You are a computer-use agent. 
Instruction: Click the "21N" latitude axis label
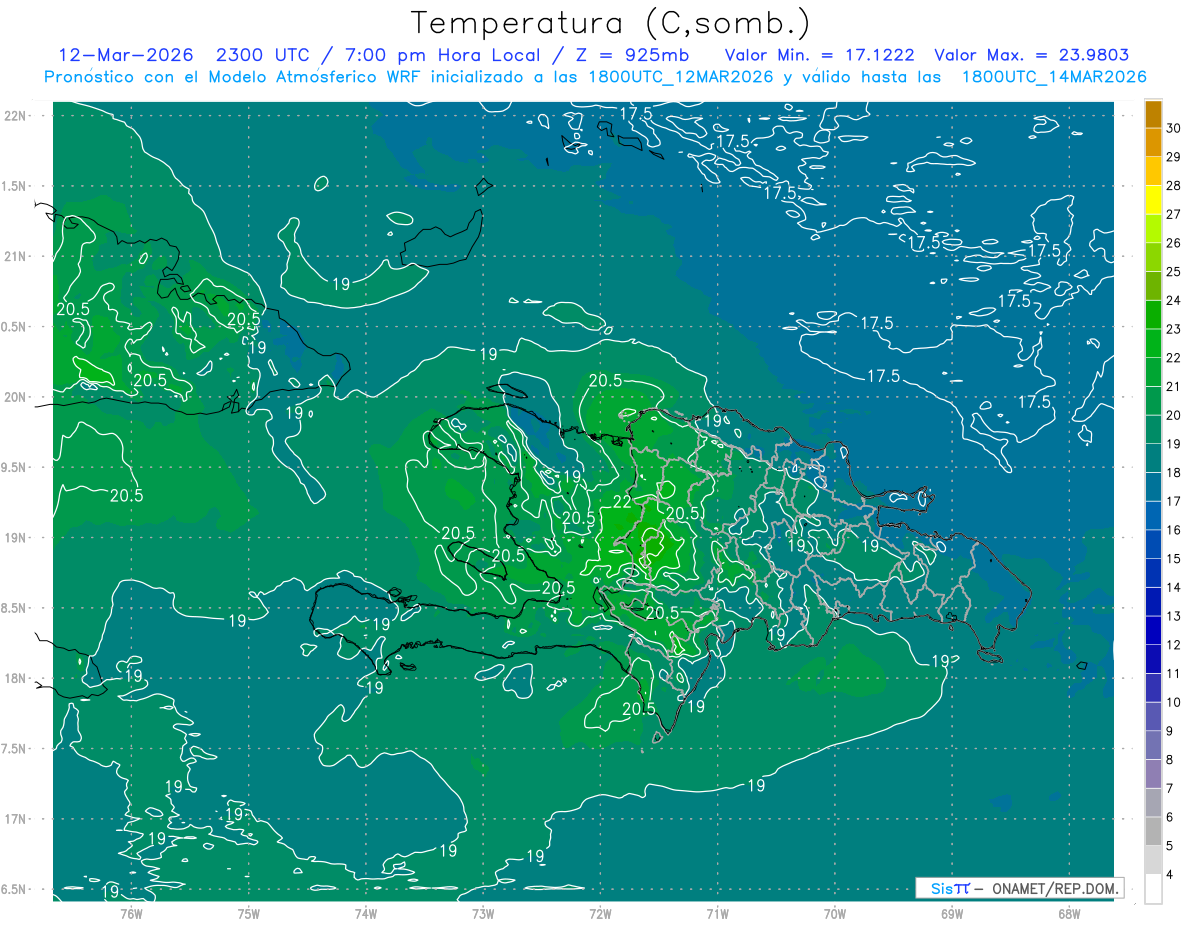tap(16, 256)
